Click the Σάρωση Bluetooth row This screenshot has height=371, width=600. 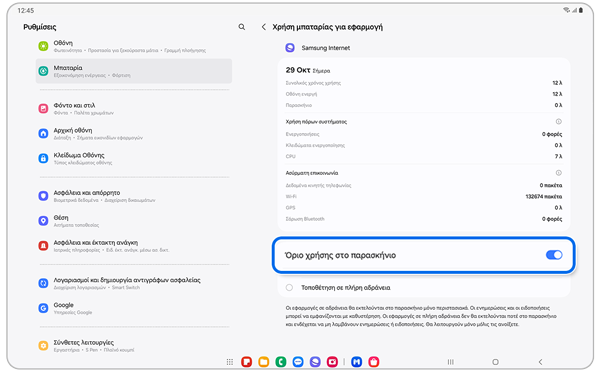pyautogui.click(x=424, y=219)
